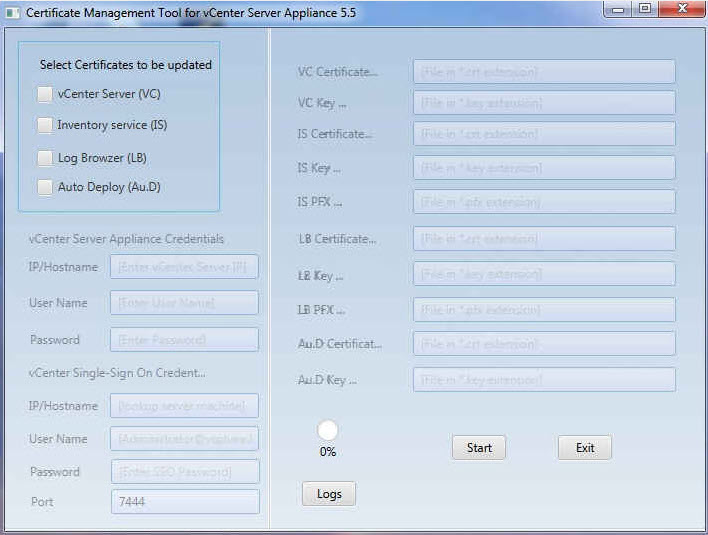The height and width of the screenshot is (535, 708).
Task: Click the circular 0% progress indicator
Action: tap(327, 430)
